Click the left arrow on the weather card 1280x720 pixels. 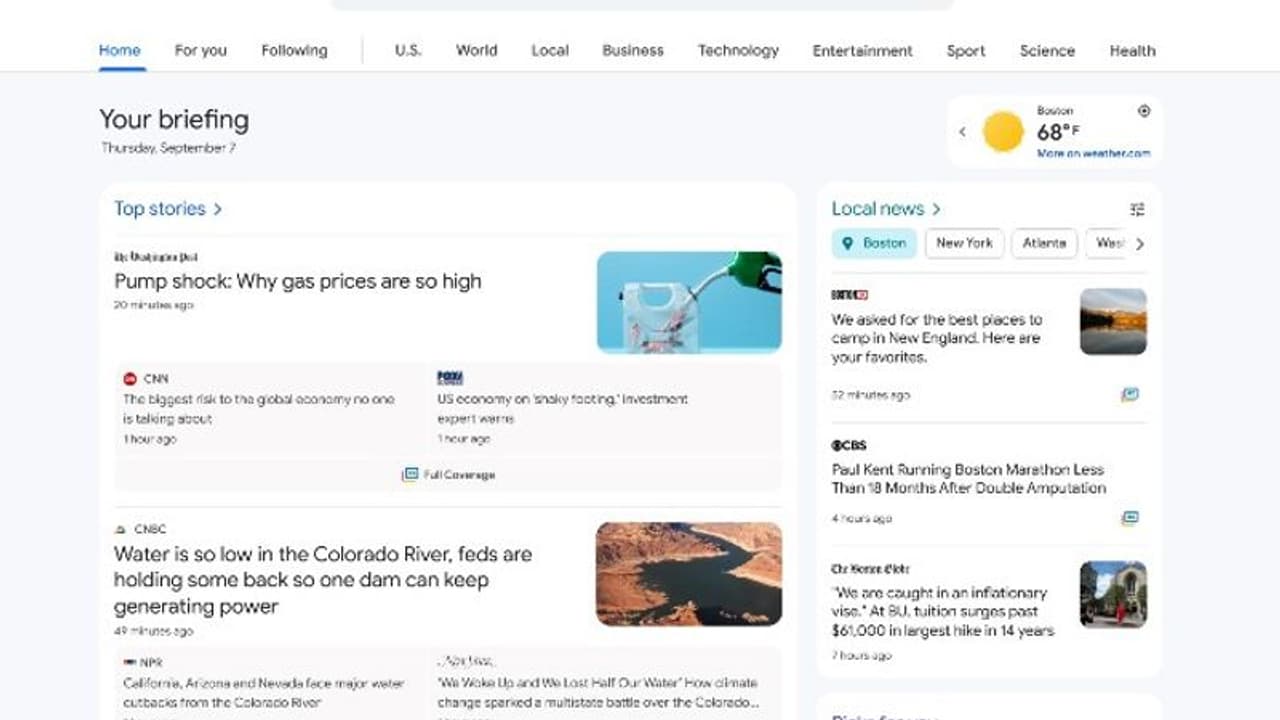coord(962,132)
